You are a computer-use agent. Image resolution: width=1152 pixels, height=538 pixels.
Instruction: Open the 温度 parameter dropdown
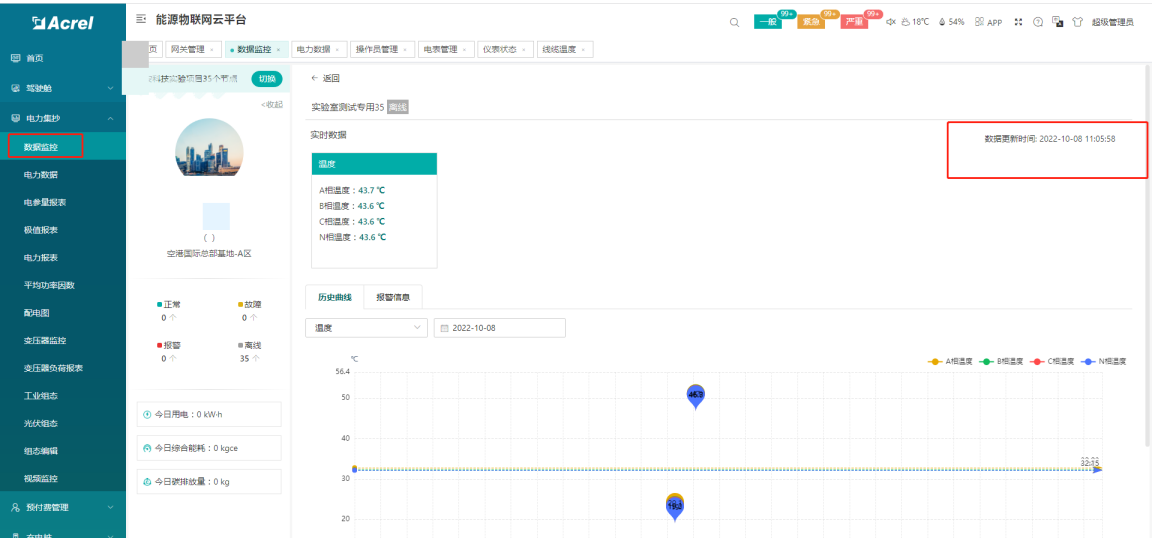366,328
